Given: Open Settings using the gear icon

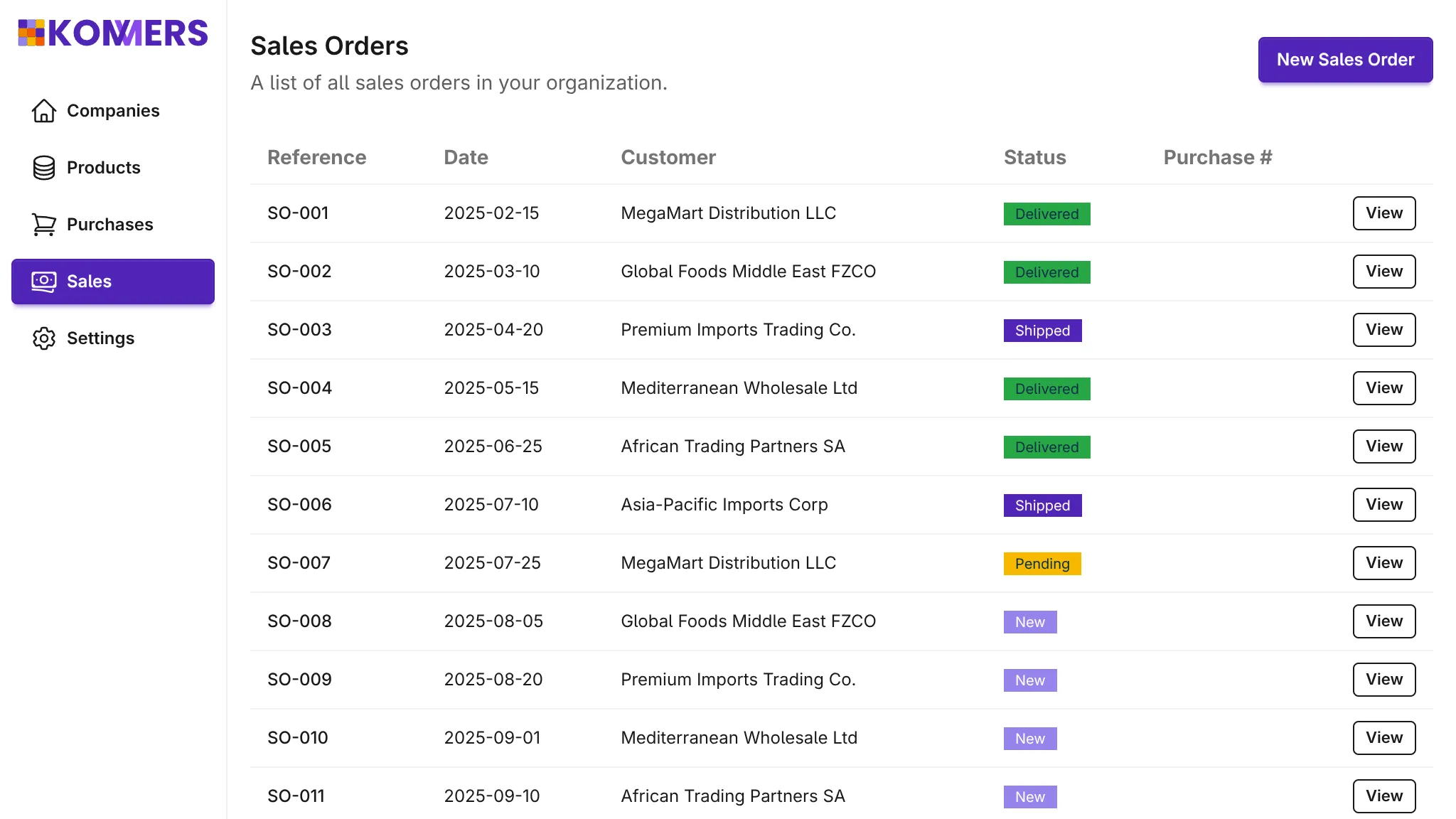Looking at the screenshot, I should coord(44,338).
